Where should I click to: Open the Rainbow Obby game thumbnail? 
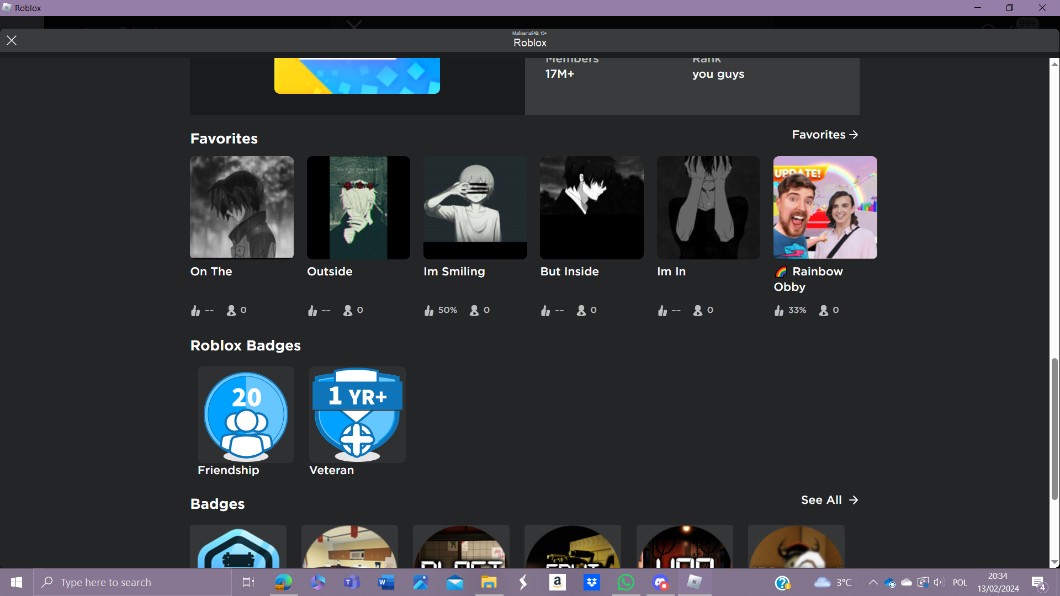825,207
